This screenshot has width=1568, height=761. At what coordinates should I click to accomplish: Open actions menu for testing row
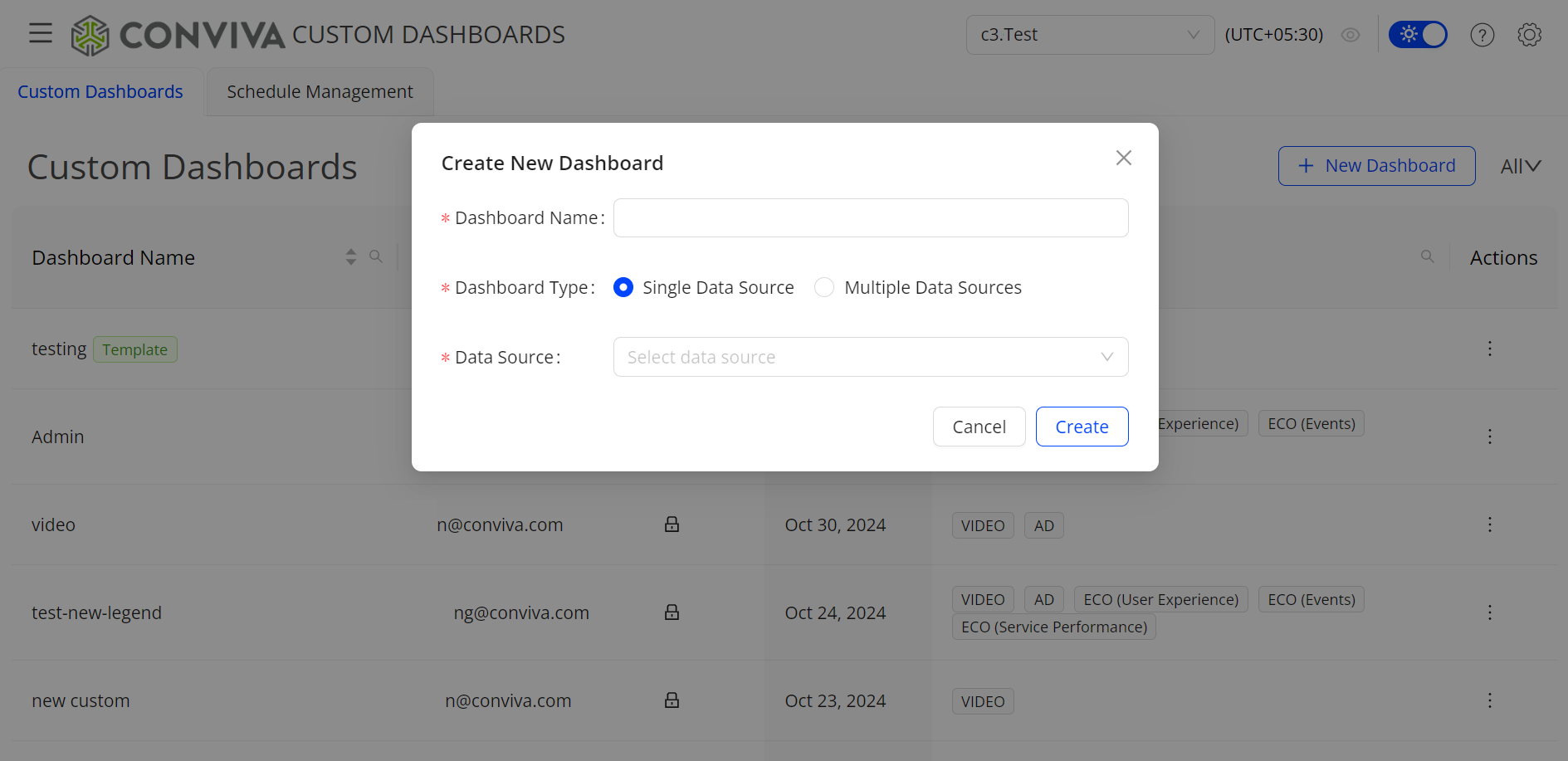coord(1489,349)
